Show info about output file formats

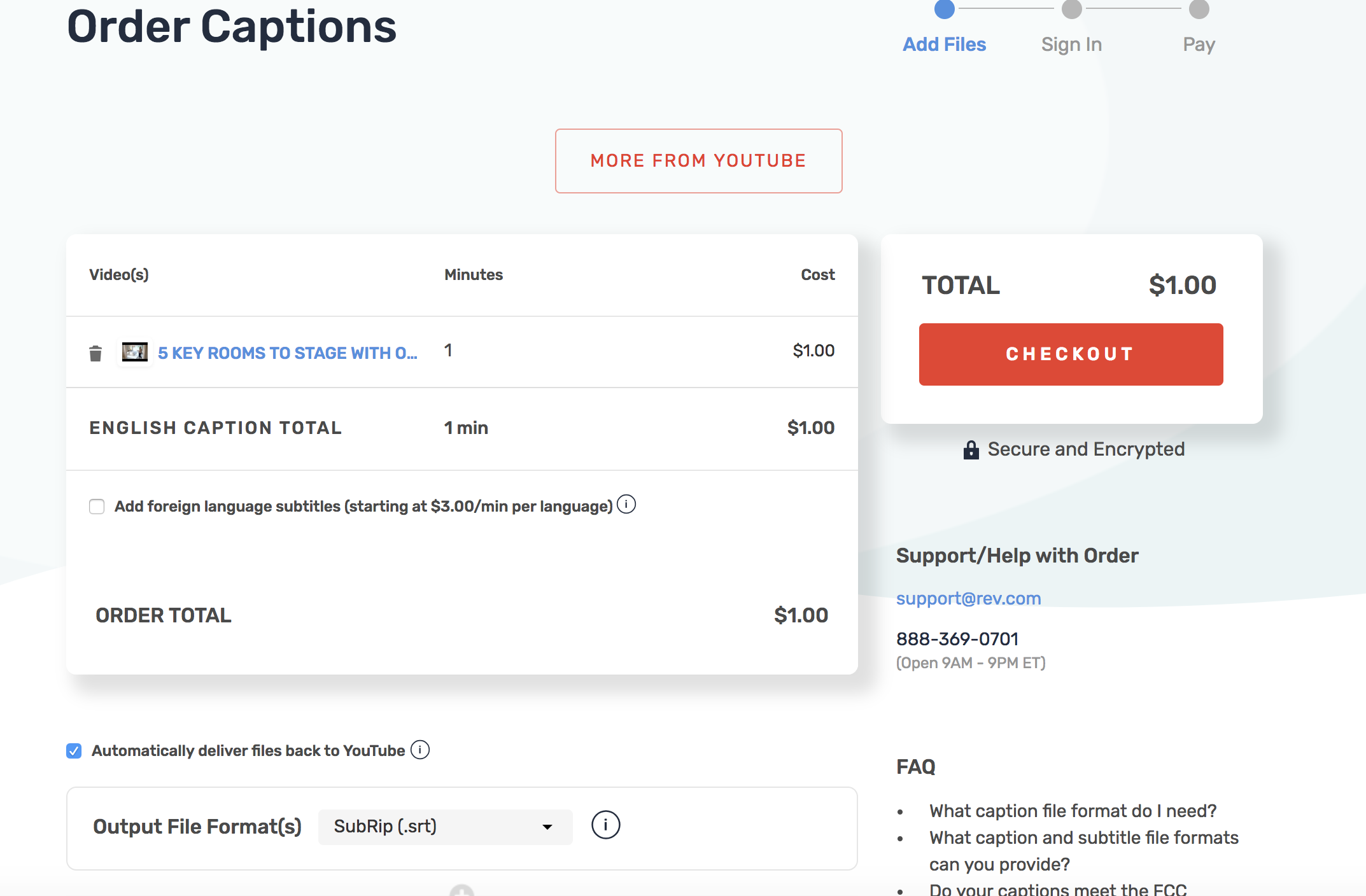(x=605, y=825)
